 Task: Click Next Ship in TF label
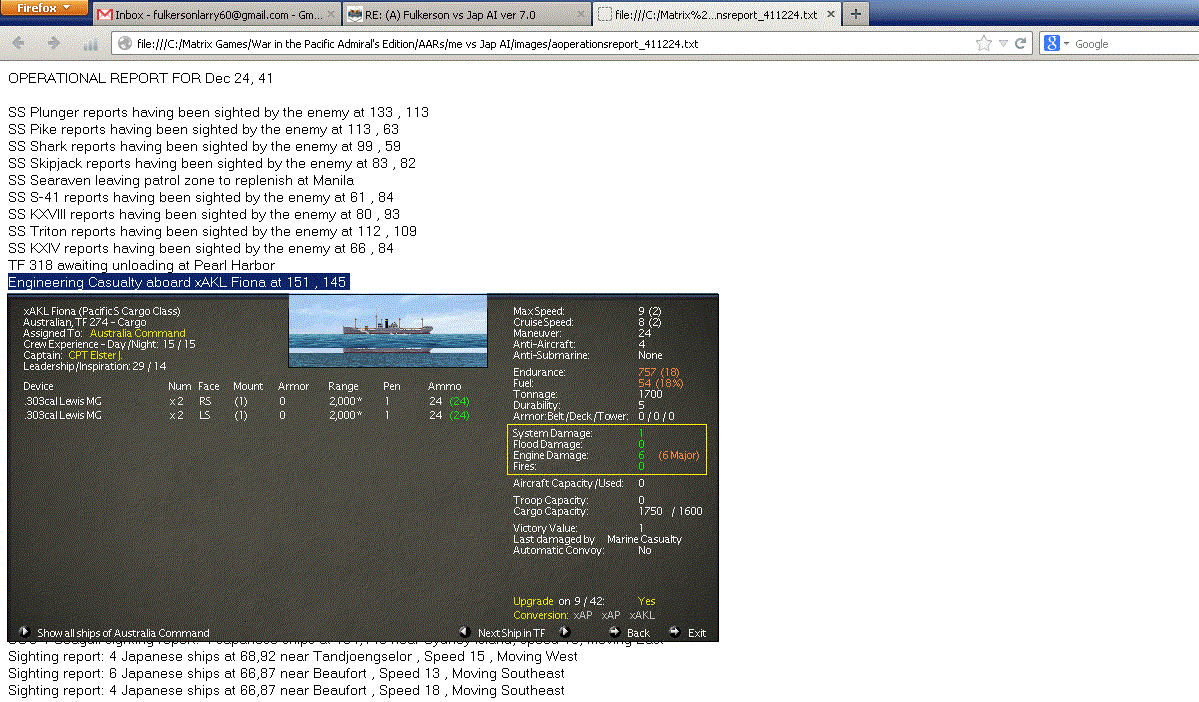(x=512, y=633)
